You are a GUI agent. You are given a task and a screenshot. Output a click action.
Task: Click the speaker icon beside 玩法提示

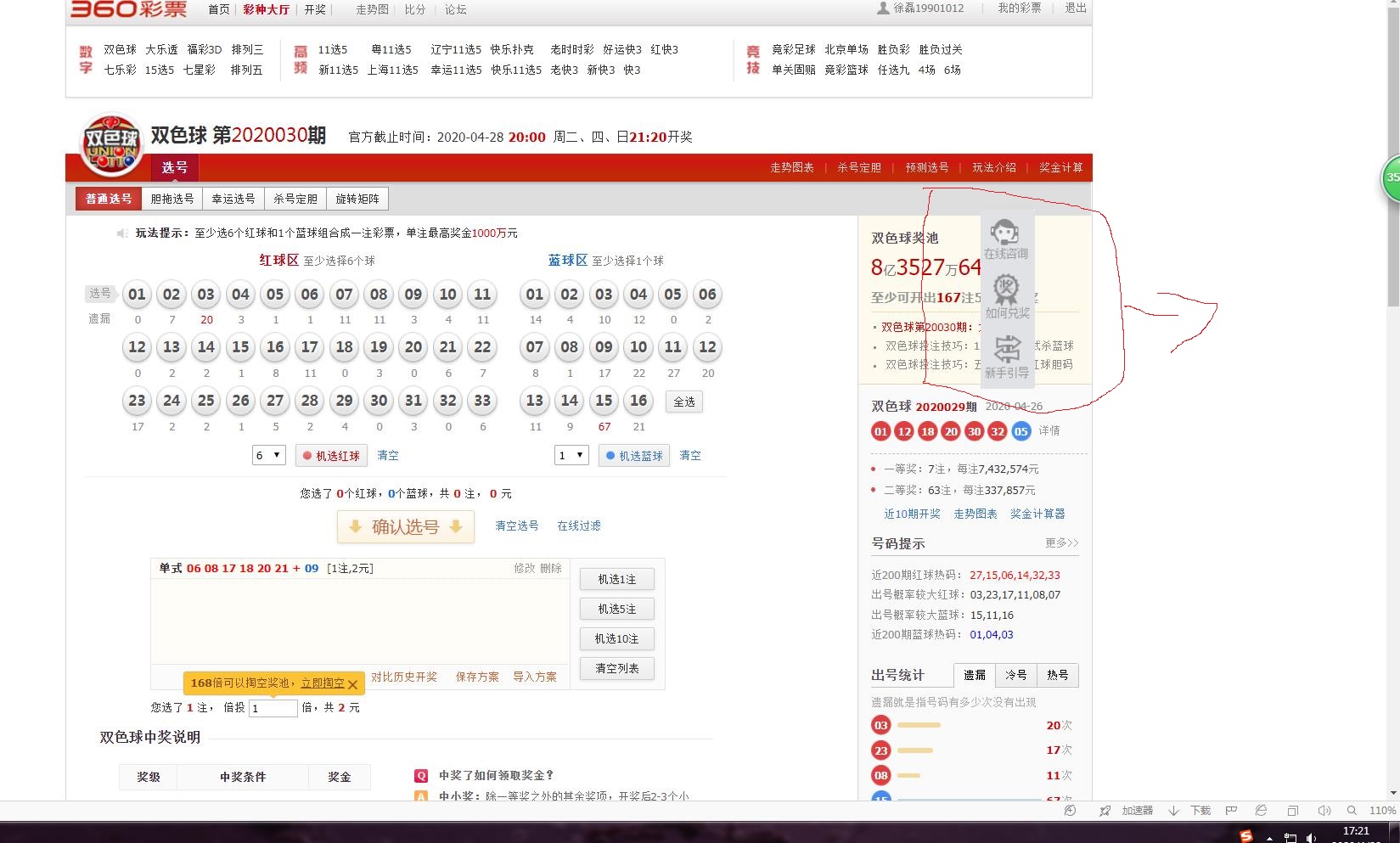click(x=122, y=233)
